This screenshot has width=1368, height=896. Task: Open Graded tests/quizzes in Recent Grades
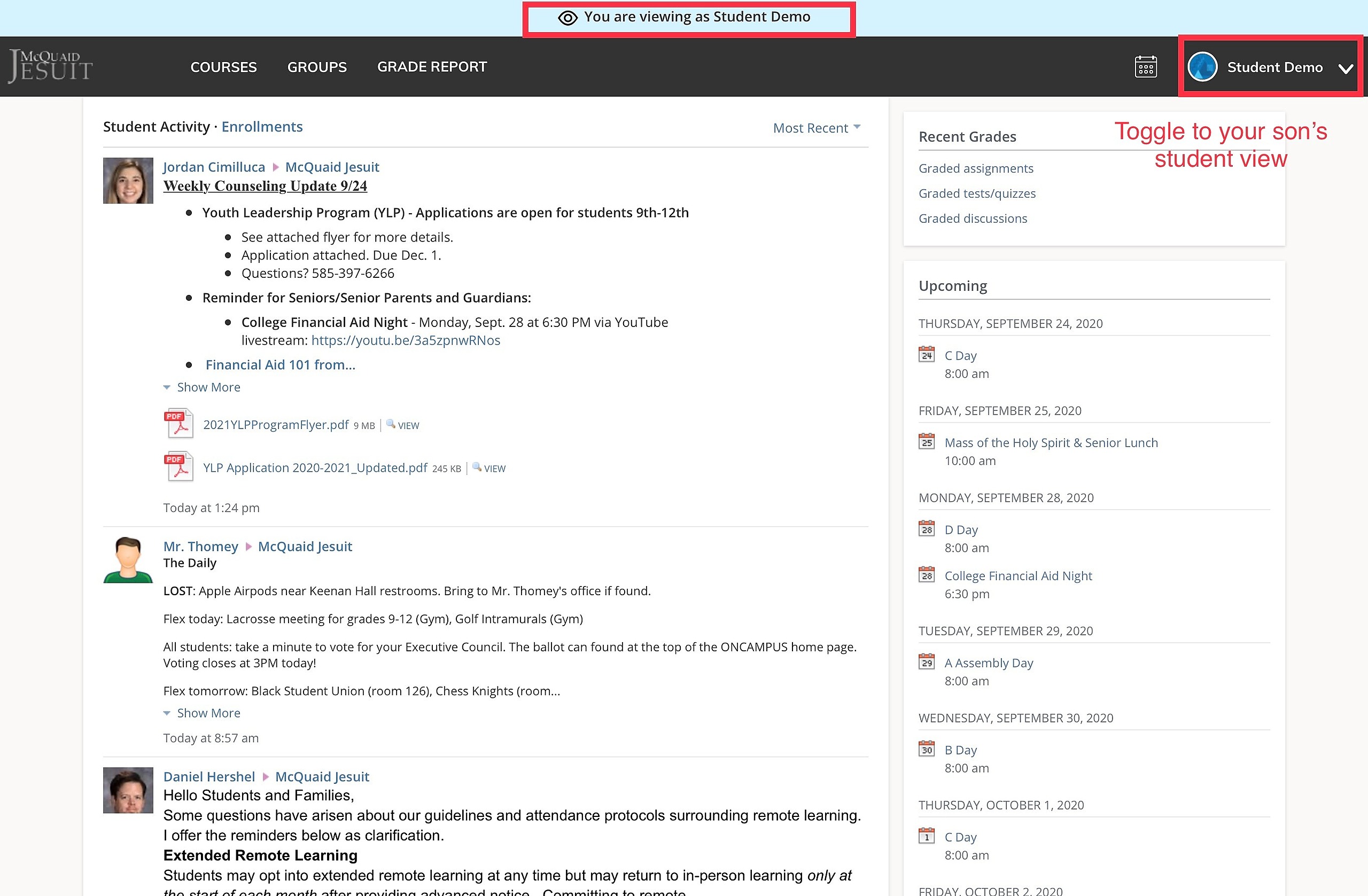976,194
